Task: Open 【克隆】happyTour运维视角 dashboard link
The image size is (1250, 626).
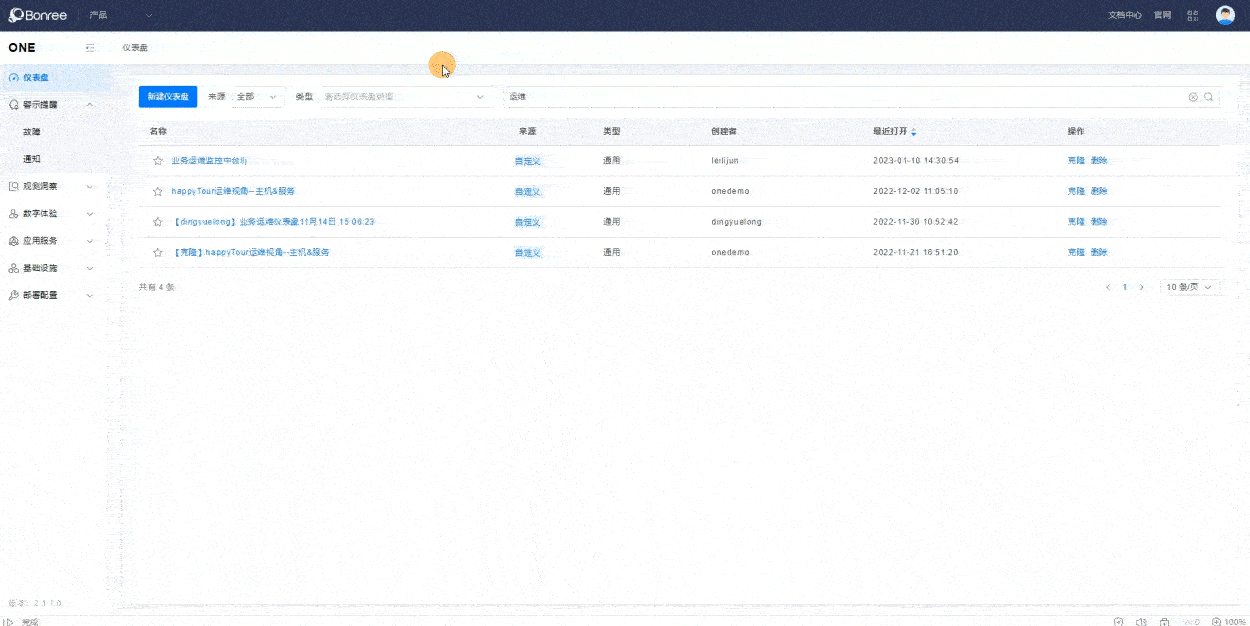Action: [250, 252]
